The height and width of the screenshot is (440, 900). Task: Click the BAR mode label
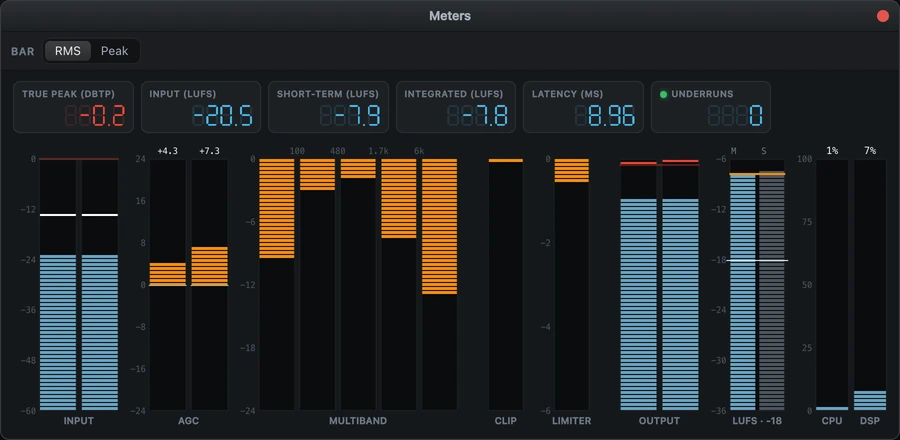(x=22, y=52)
